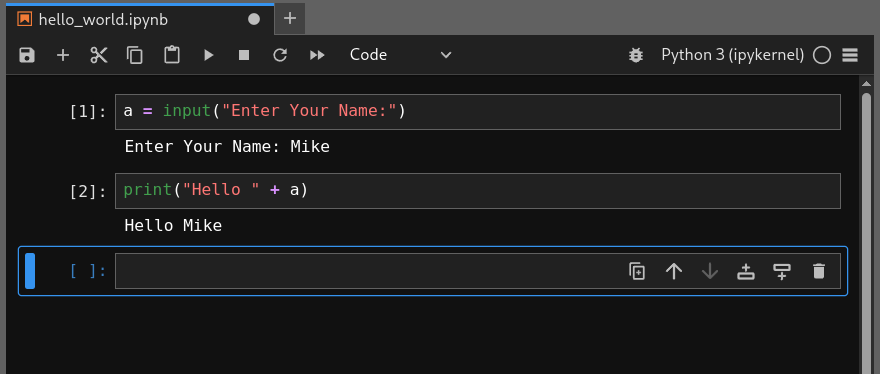Select the hello_world.ipynb tab
This screenshot has width=880, height=374.
140,20
